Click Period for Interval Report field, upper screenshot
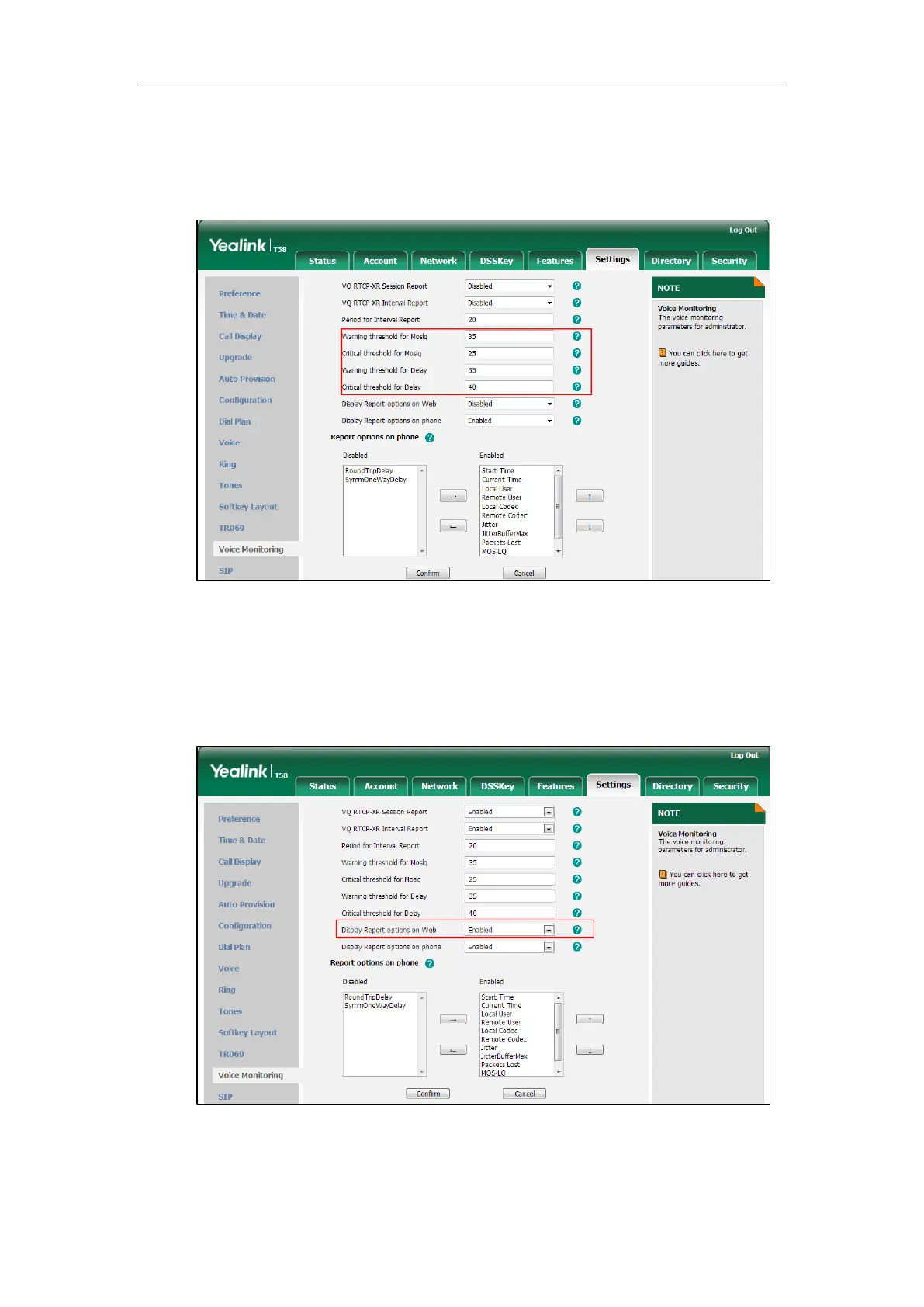924x1307 pixels. (x=510, y=319)
